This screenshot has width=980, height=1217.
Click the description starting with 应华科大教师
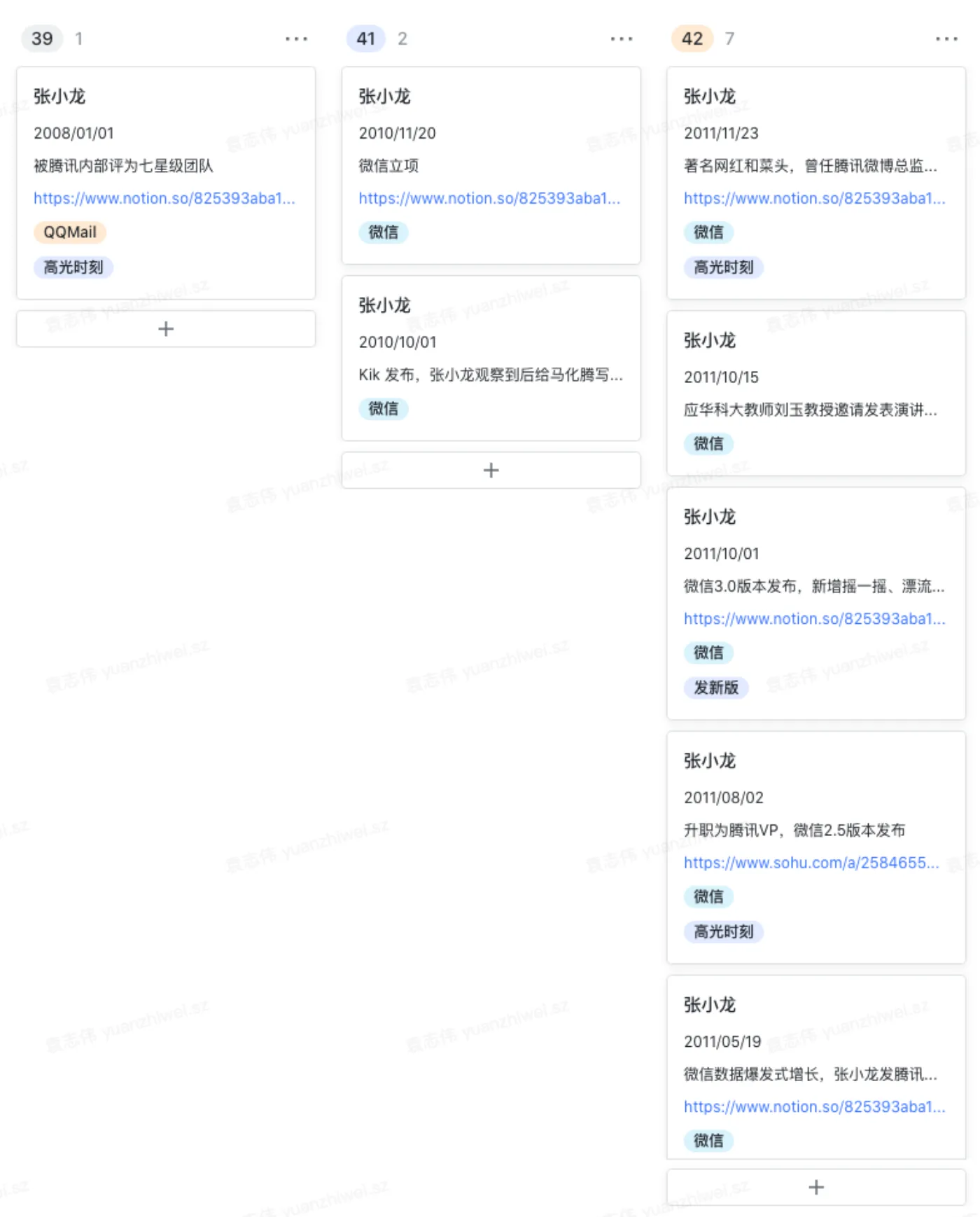point(811,410)
